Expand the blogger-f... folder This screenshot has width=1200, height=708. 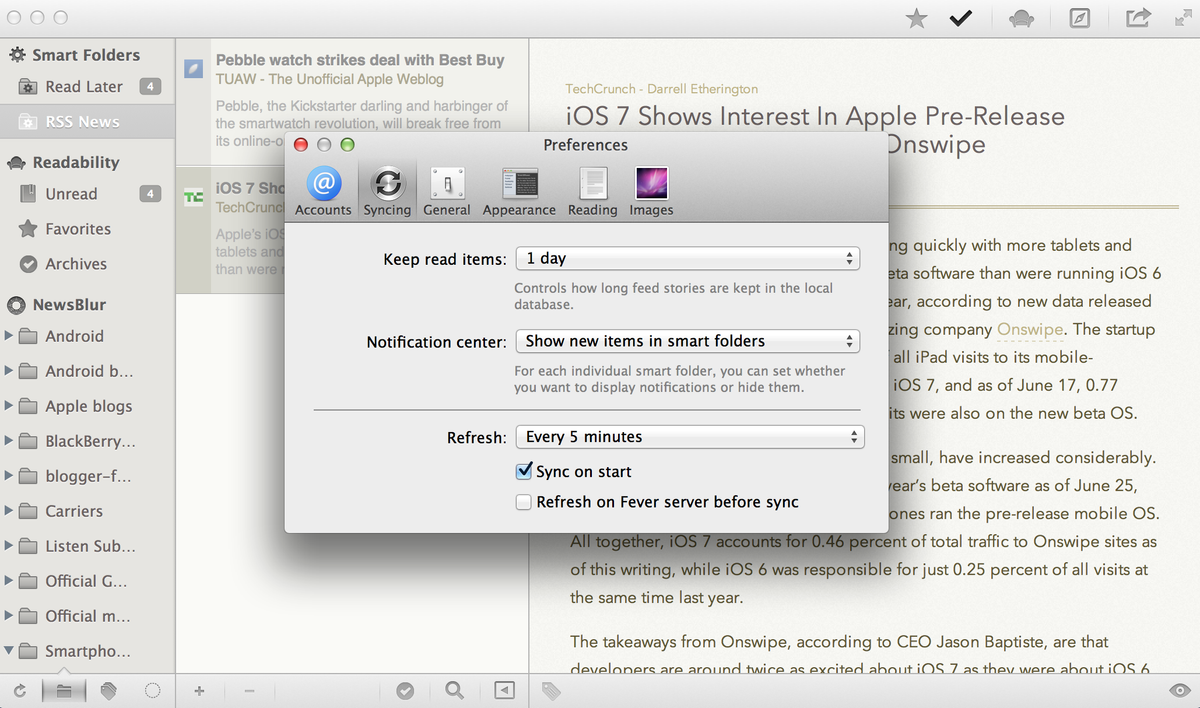click(x=9, y=476)
